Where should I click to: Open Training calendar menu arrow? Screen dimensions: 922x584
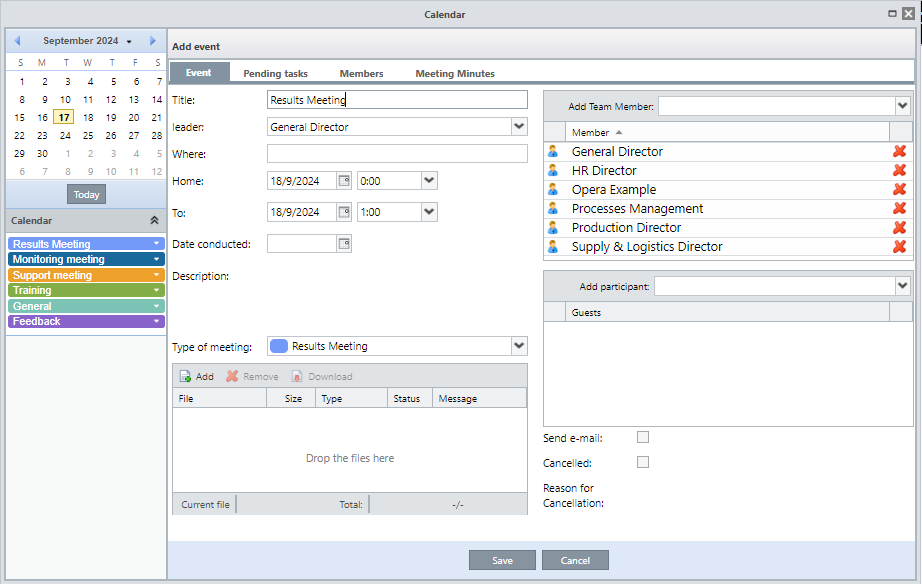(156, 290)
